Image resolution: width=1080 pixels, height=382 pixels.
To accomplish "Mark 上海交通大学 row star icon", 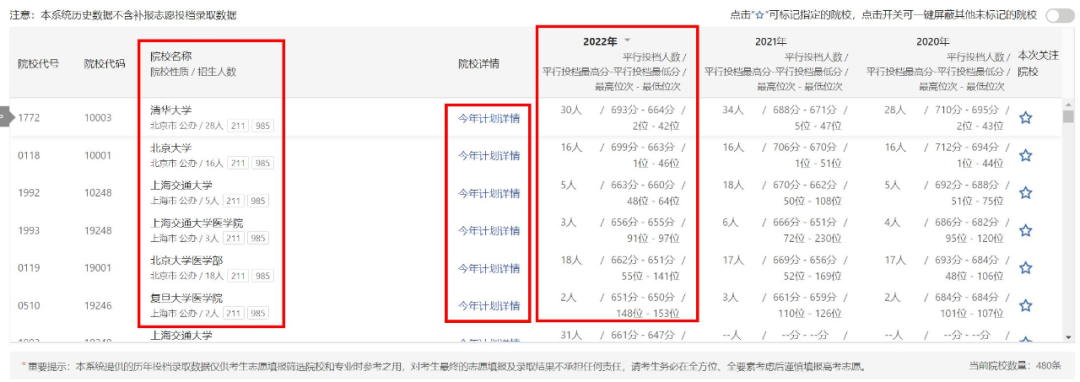I will [x=1025, y=193].
